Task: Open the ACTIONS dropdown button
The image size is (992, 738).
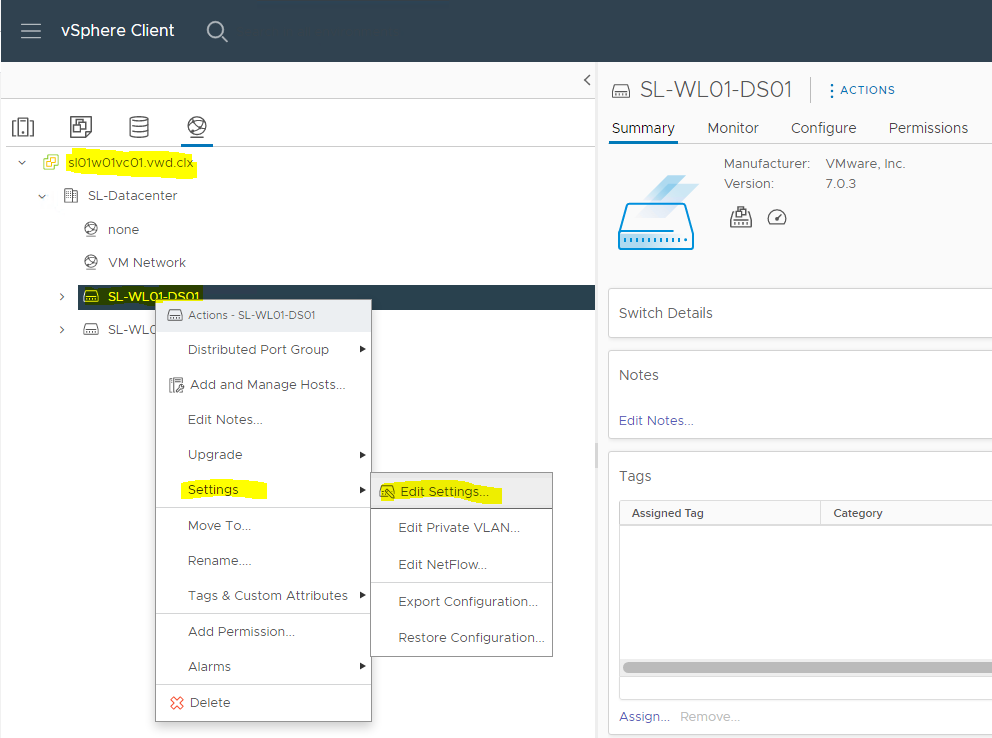Action: [862, 90]
